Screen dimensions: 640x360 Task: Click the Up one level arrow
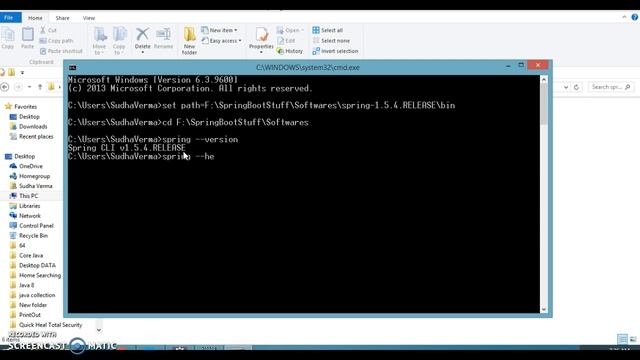click(x=40, y=87)
